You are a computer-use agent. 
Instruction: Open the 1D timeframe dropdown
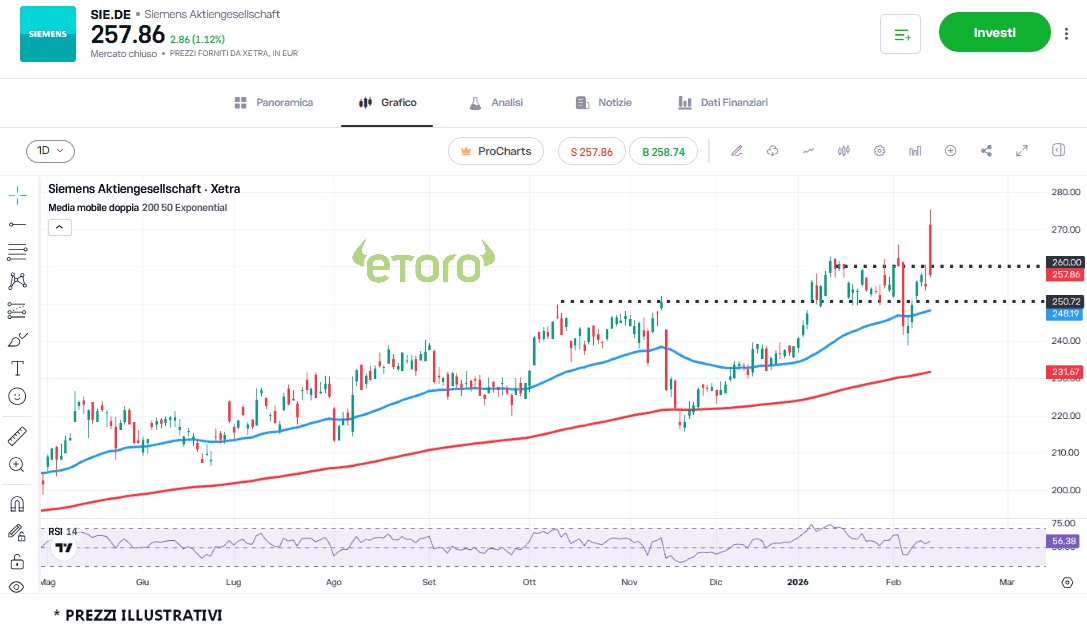coord(50,151)
